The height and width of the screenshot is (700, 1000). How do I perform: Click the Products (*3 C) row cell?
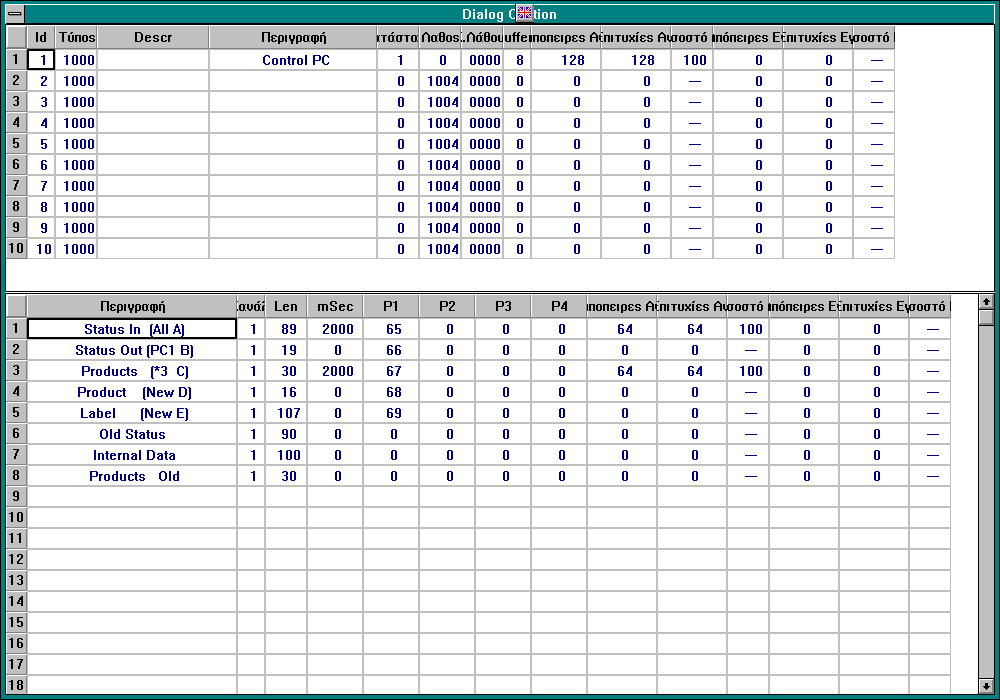132,371
